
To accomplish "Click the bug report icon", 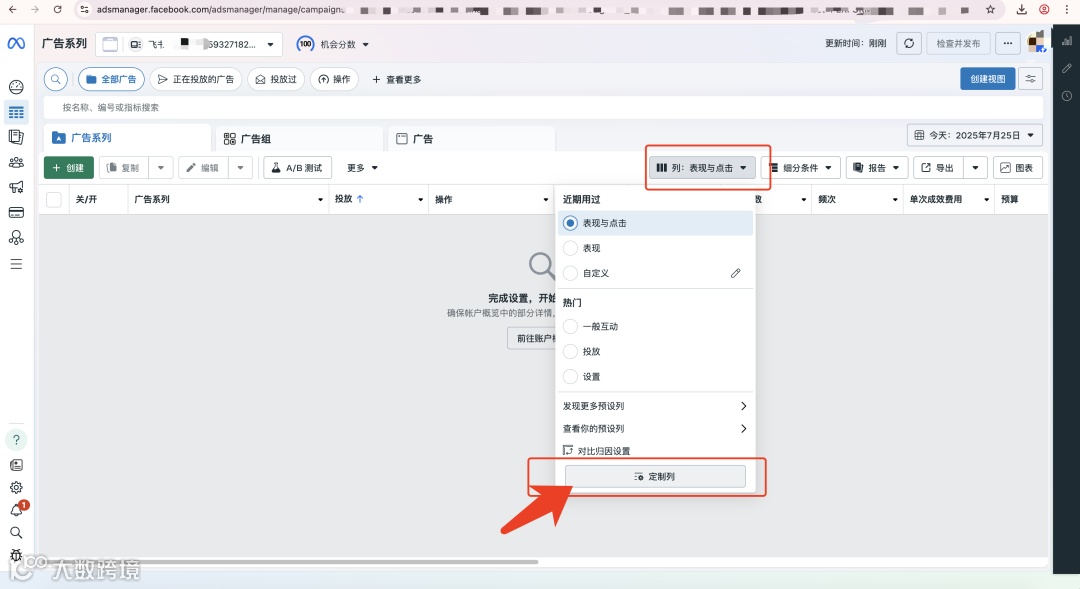I will (x=16, y=555).
